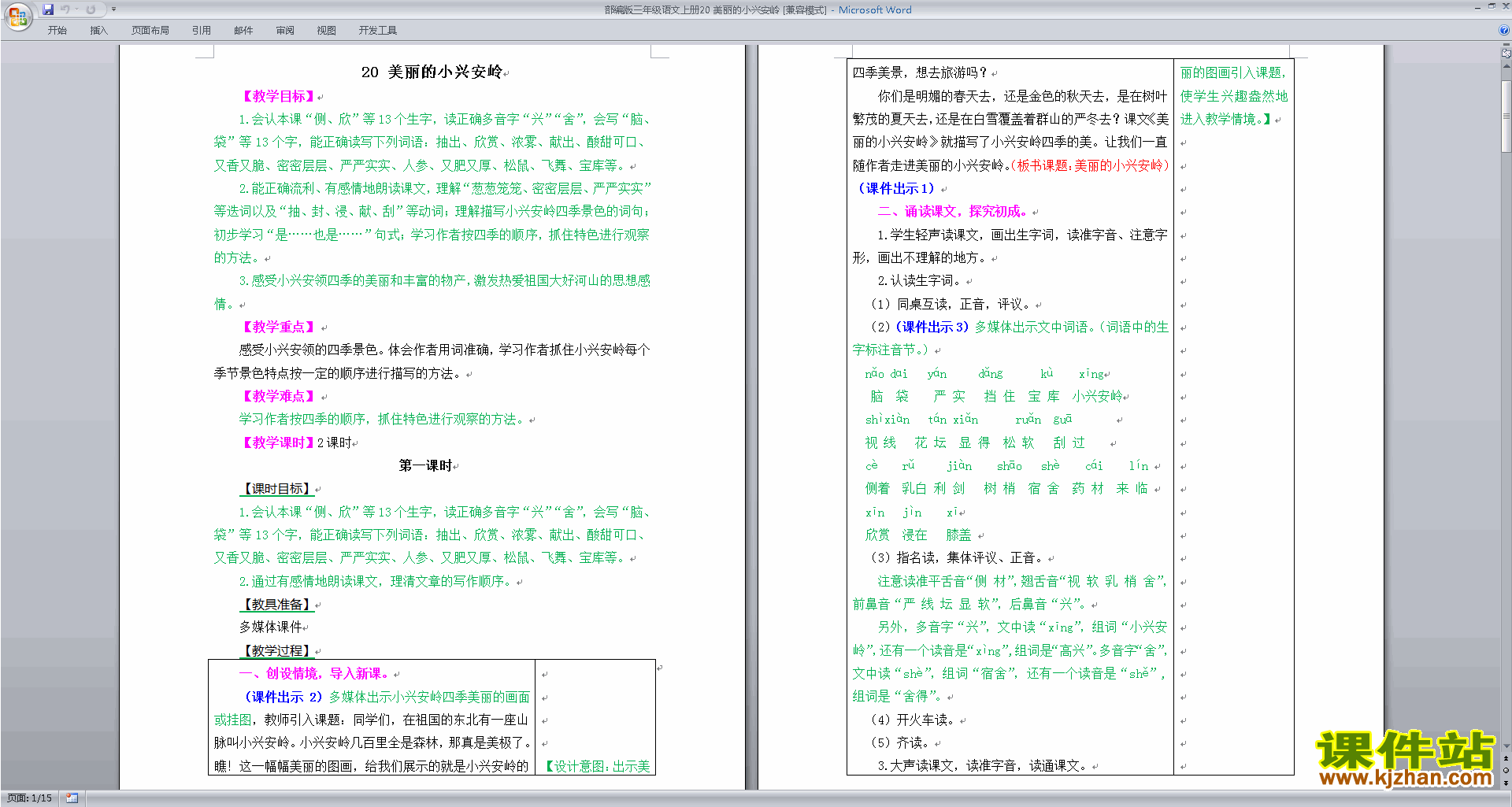Click the blue (课件出示 2) text
Screen dimensions: 1512x807
[283, 697]
